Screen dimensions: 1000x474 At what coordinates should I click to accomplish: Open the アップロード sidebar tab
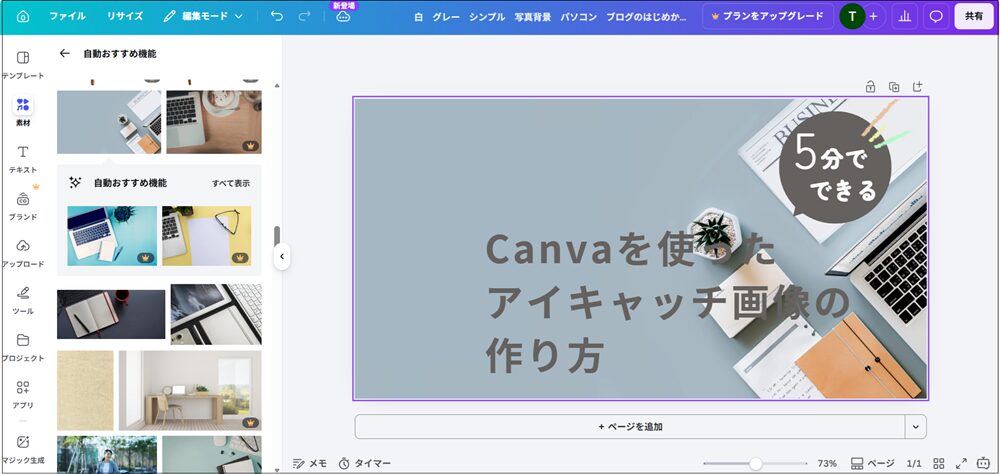(x=23, y=253)
